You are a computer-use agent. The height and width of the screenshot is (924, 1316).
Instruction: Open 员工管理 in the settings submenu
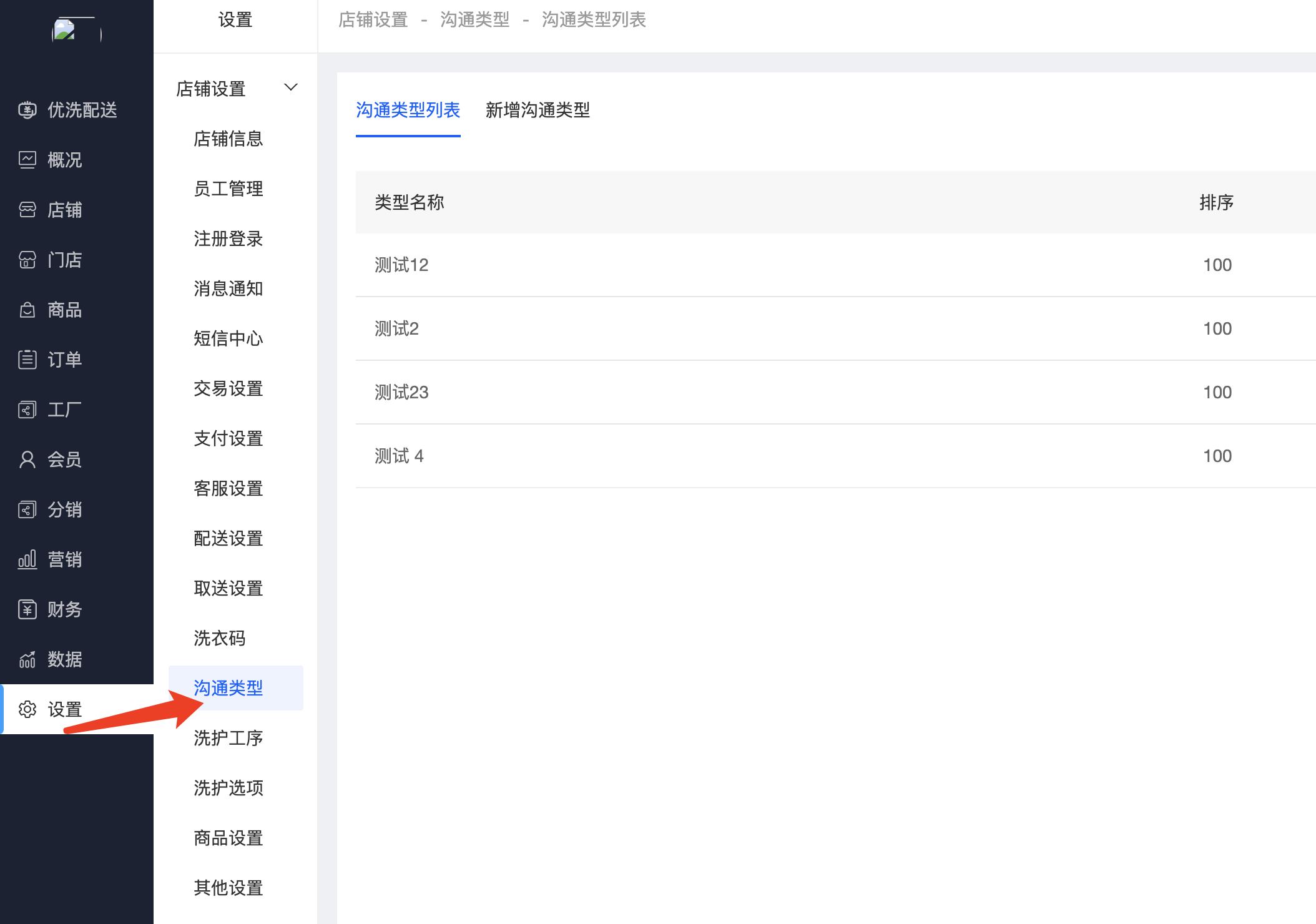(228, 189)
